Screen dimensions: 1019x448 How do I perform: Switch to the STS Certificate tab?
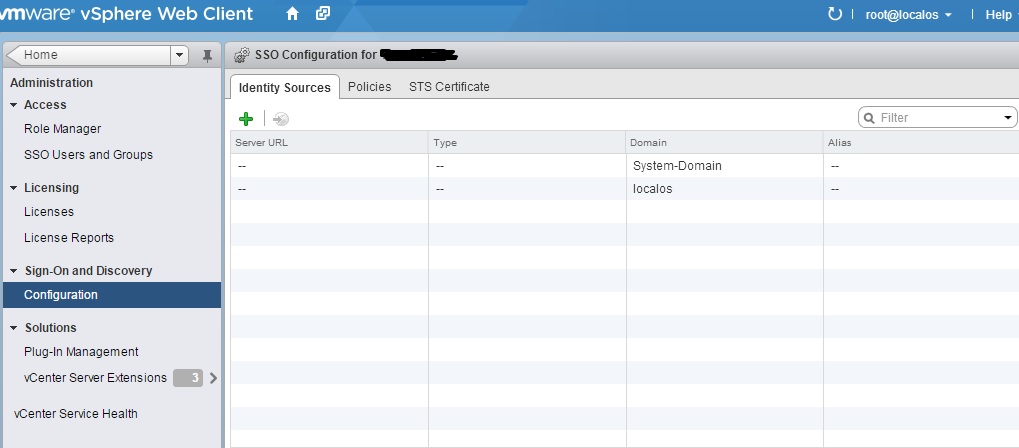point(449,87)
